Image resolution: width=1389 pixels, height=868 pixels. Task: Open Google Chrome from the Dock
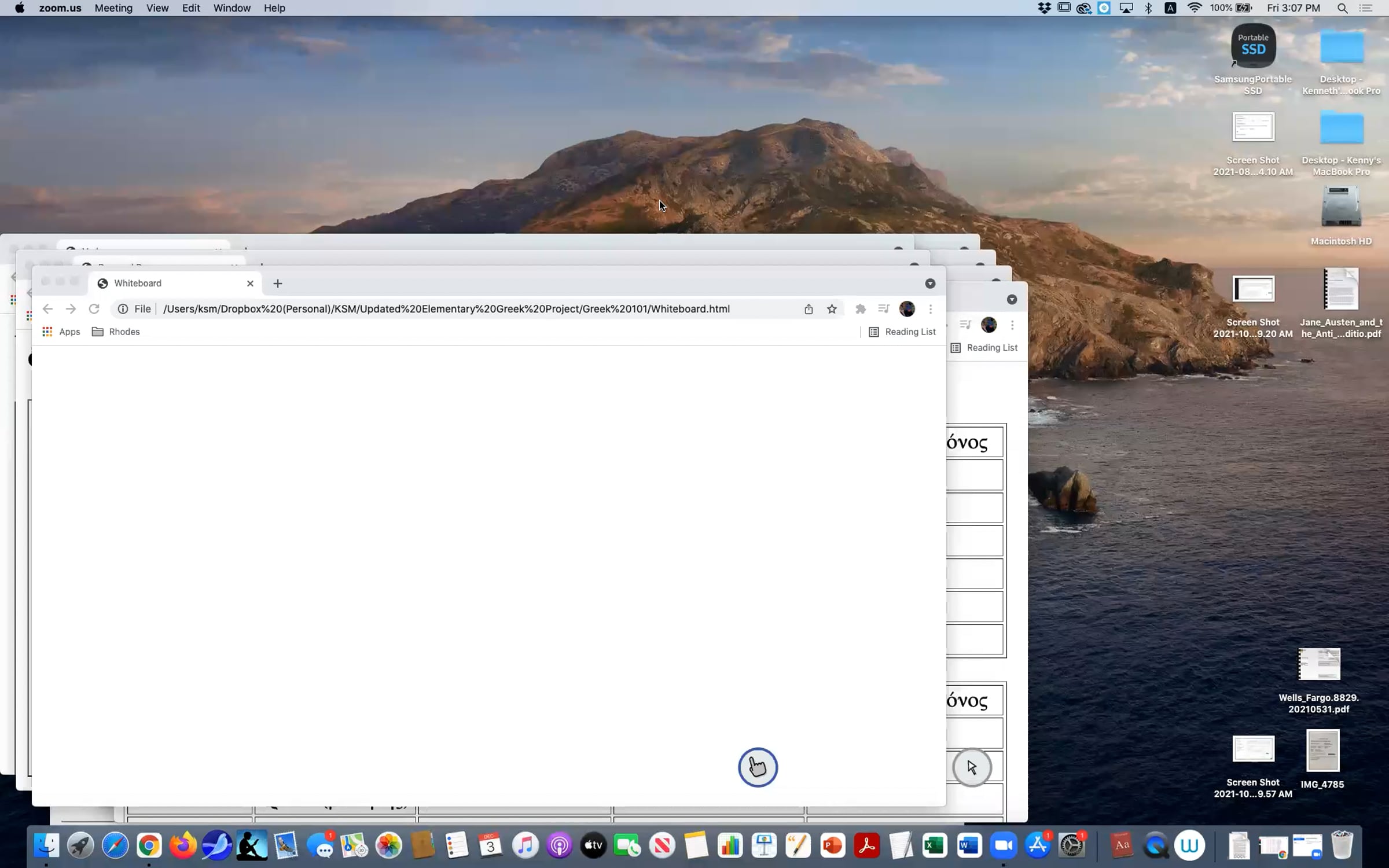pos(149,845)
